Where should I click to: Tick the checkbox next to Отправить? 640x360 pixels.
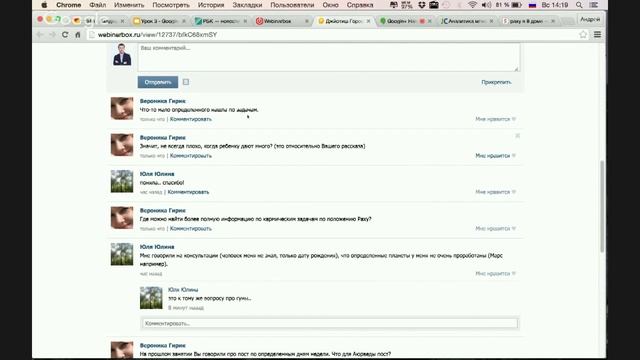coord(186,82)
